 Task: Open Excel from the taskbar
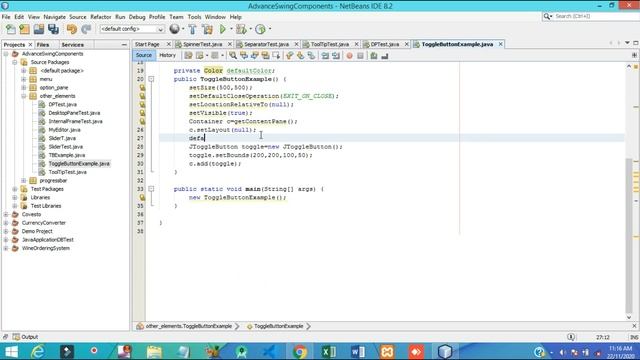point(329,351)
